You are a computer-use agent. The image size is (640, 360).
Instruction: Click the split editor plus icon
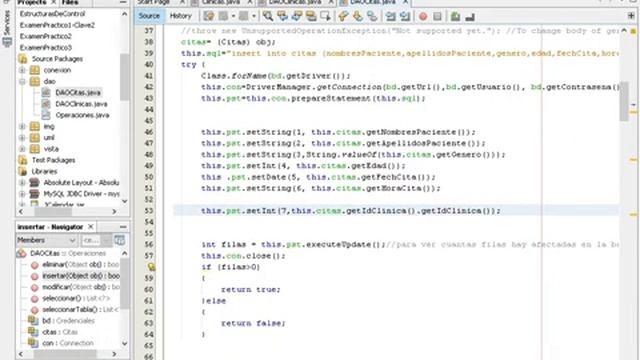pos(631,16)
